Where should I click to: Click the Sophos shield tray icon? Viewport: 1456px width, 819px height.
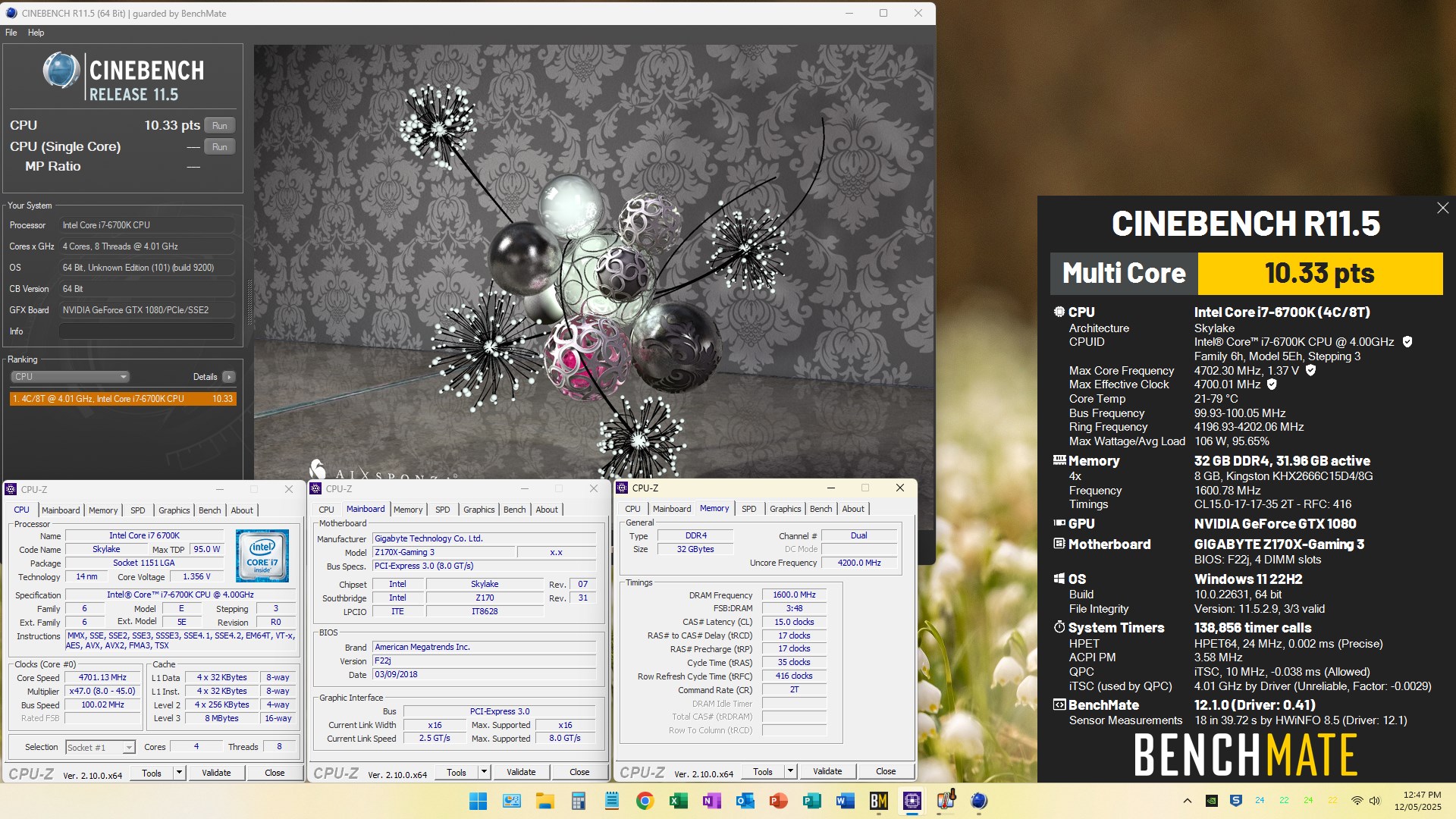click(x=1235, y=801)
